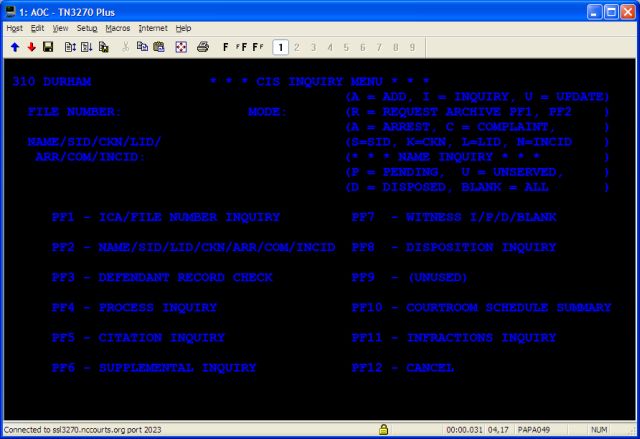This screenshot has height=439, width=640.
Task: Click the floppy disk save icon
Action: tap(48, 47)
